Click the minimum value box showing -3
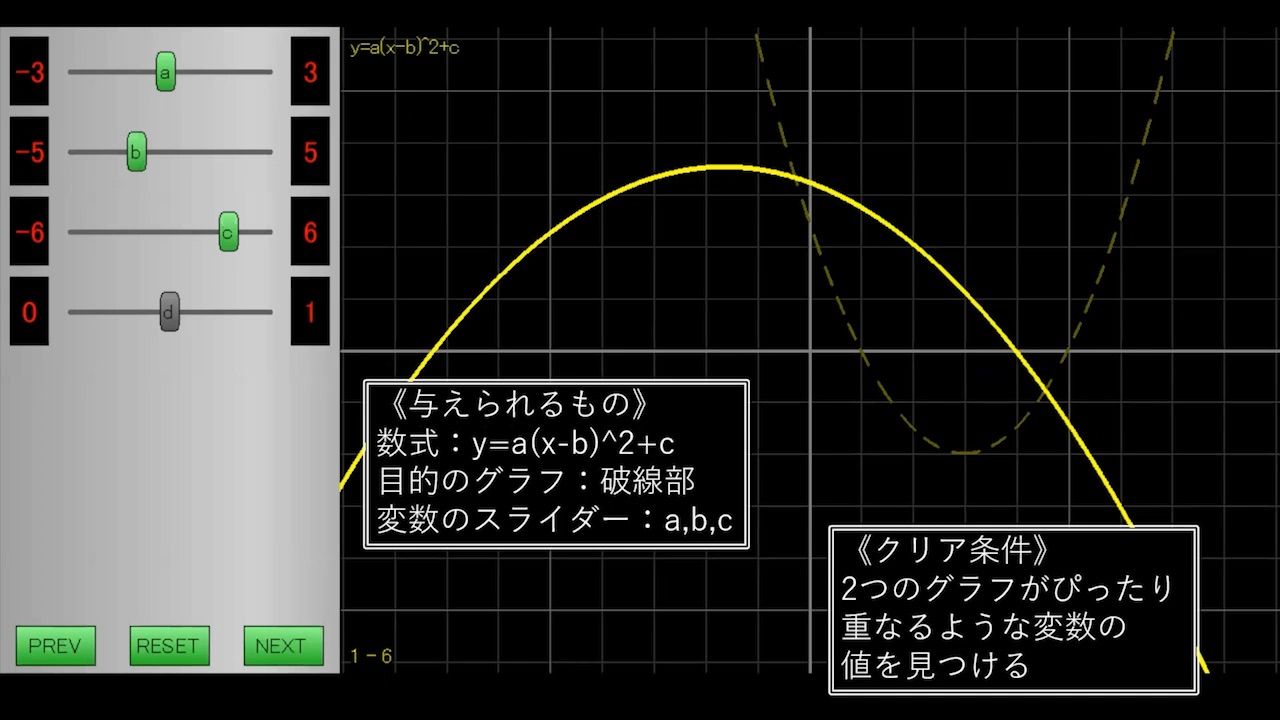 coord(29,72)
